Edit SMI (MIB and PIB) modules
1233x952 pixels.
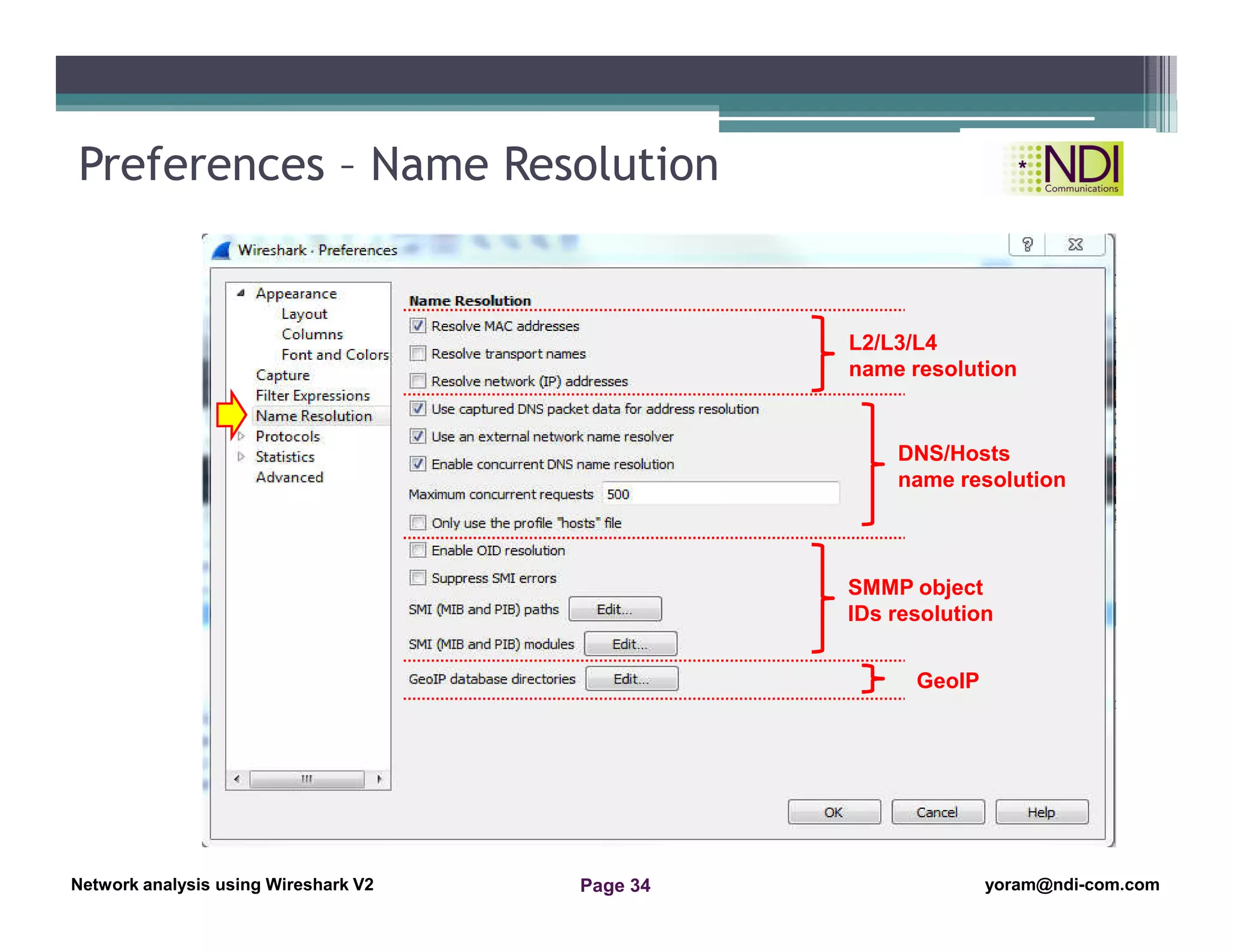click(x=630, y=644)
